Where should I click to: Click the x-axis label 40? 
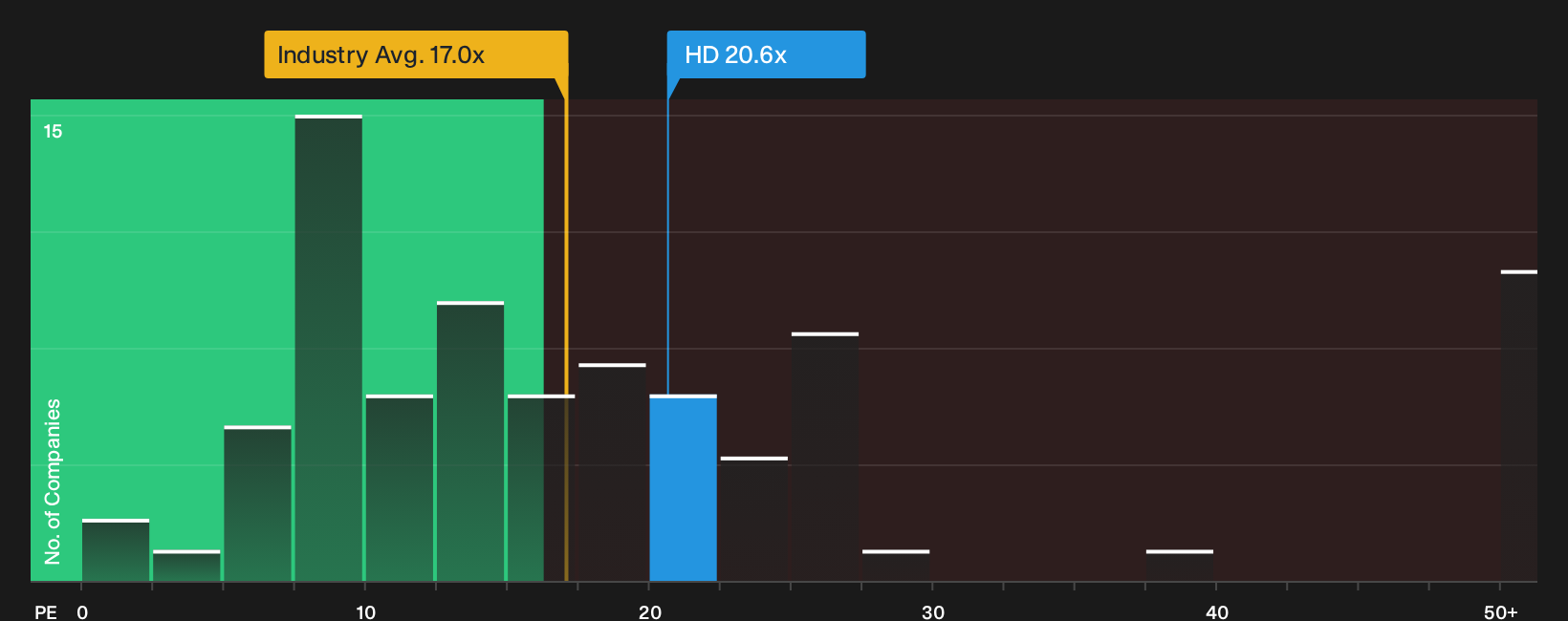pyautogui.click(x=1217, y=611)
